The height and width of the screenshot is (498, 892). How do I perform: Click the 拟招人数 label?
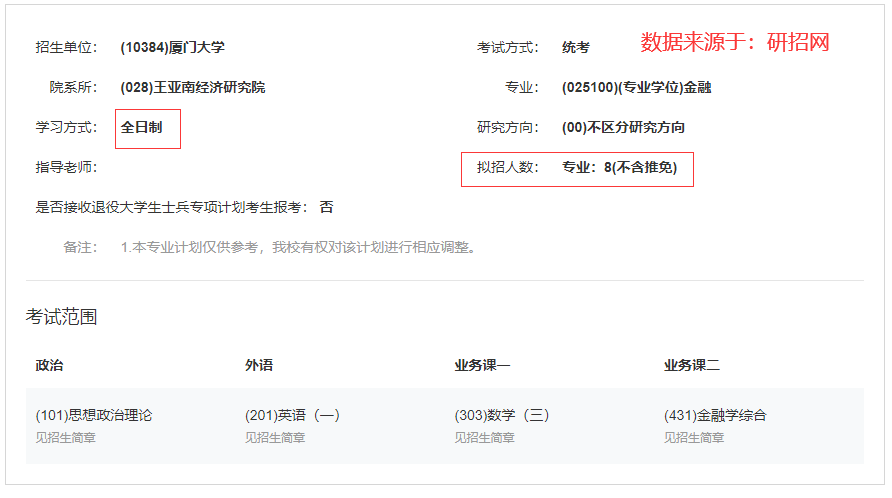point(507,167)
